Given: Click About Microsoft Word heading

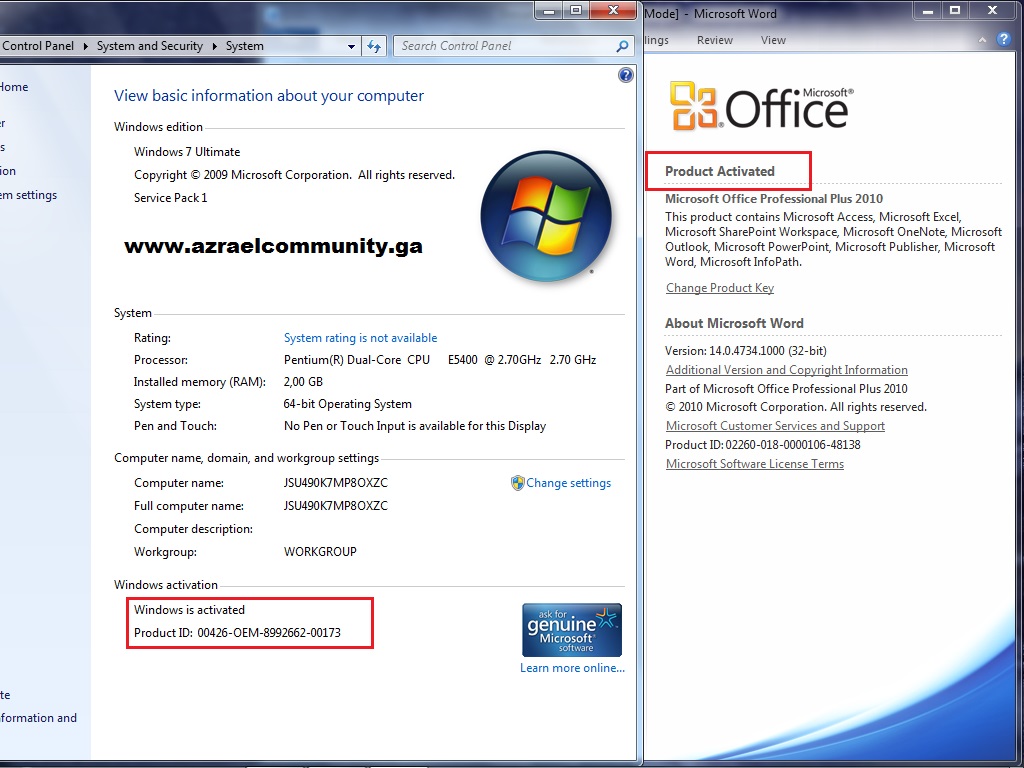Looking at the screenshot, I should click(734, 323).
